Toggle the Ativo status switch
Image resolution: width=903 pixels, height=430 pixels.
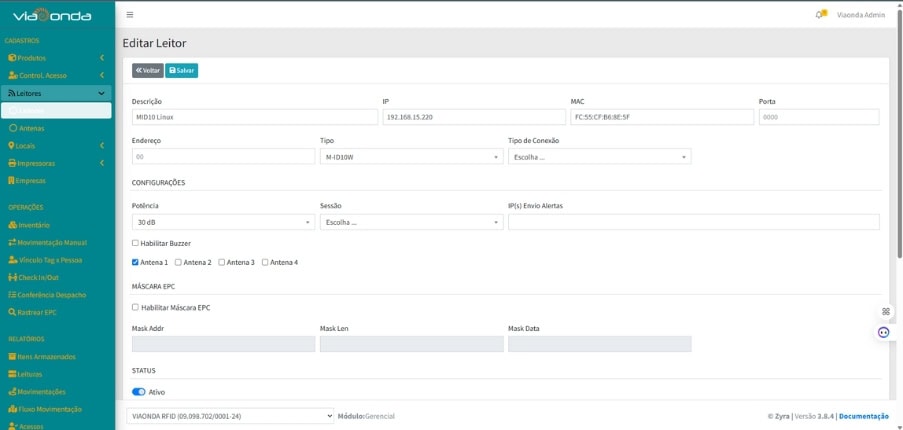139,392
